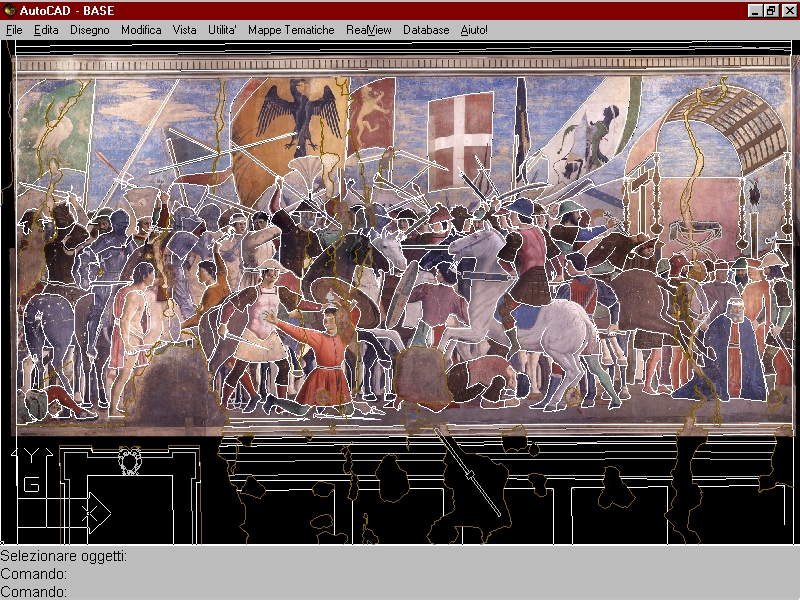The width and height of the screenshot is (800, 600).
Task: Click the AutoCAD application icon in title bar
Action: pyautogui.click(x=9, y=10)
